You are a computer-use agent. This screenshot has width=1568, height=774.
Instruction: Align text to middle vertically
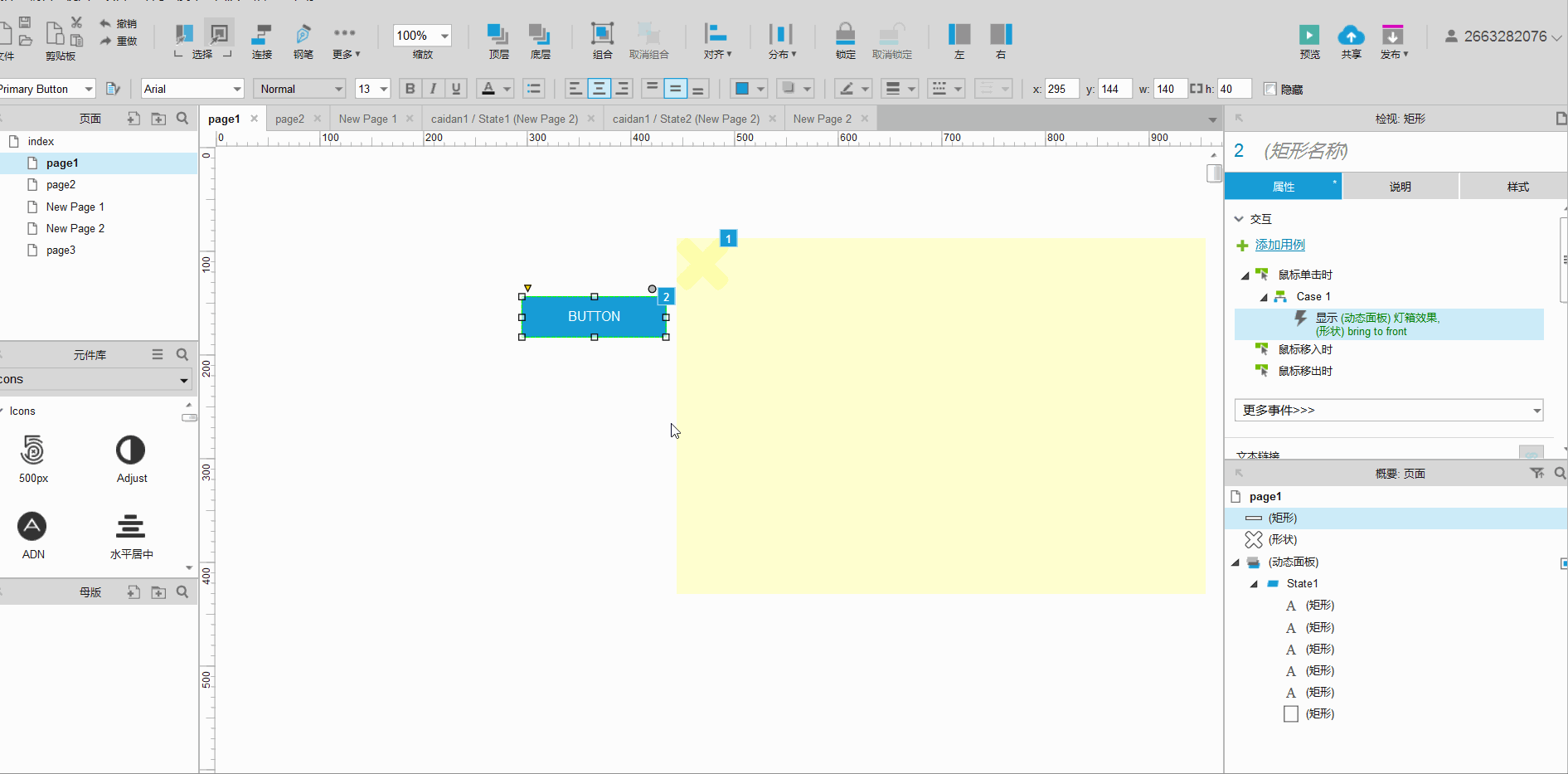pyautogui.click(x=675, y=89)
